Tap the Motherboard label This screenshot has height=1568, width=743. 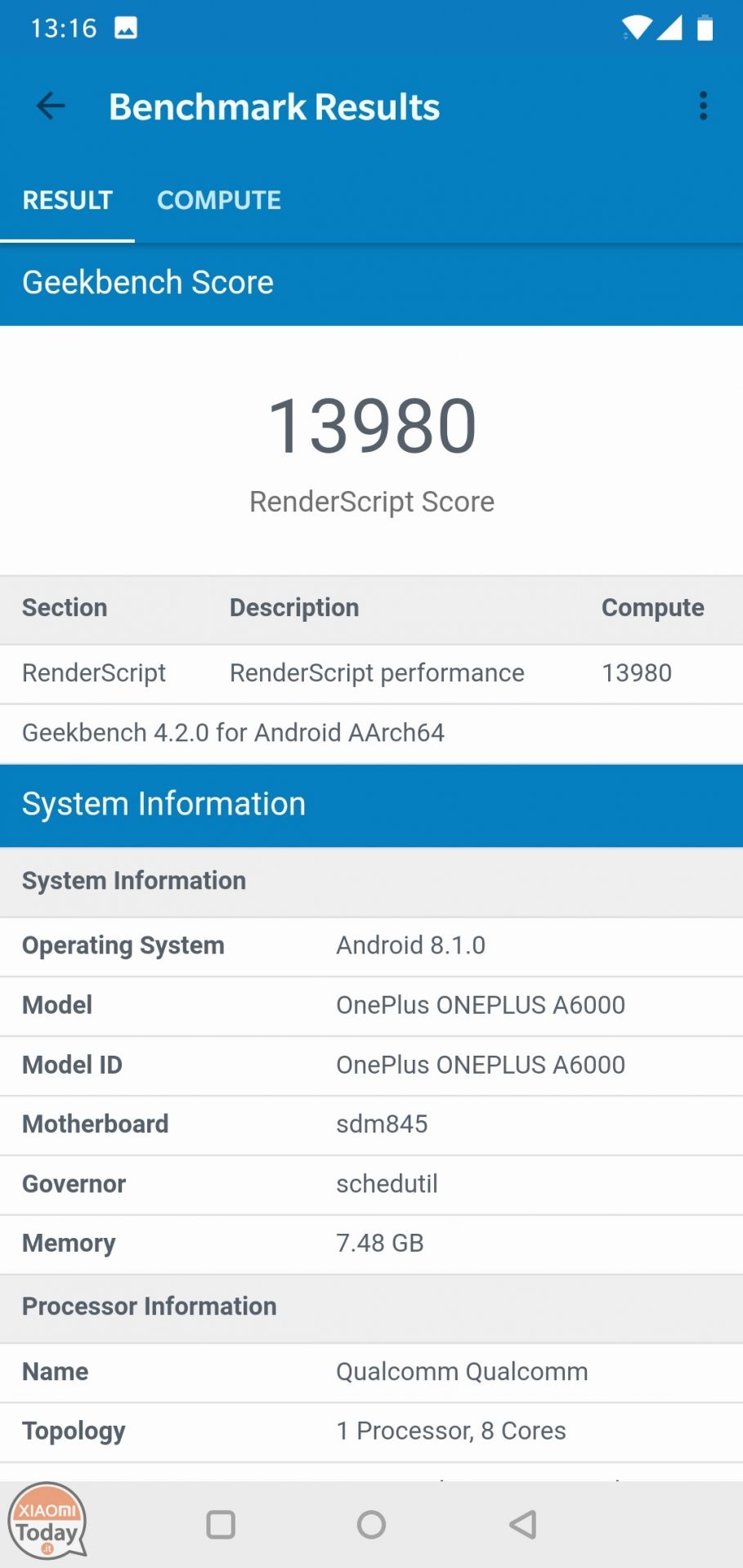pyautogui.click(x=96, y=1124)
